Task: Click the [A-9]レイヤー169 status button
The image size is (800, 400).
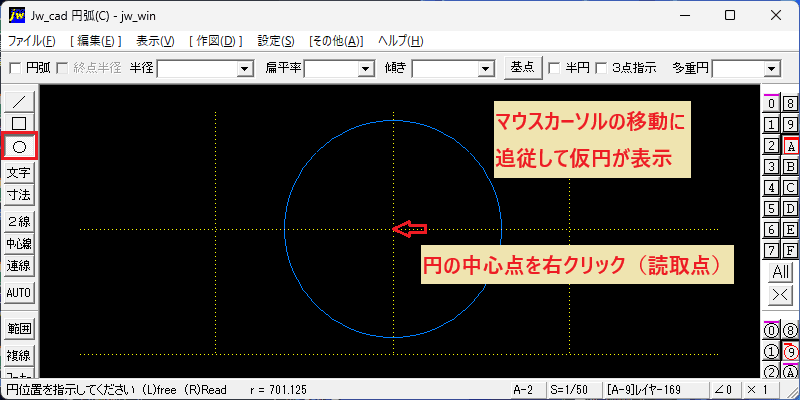Action: tap(655, 390)
